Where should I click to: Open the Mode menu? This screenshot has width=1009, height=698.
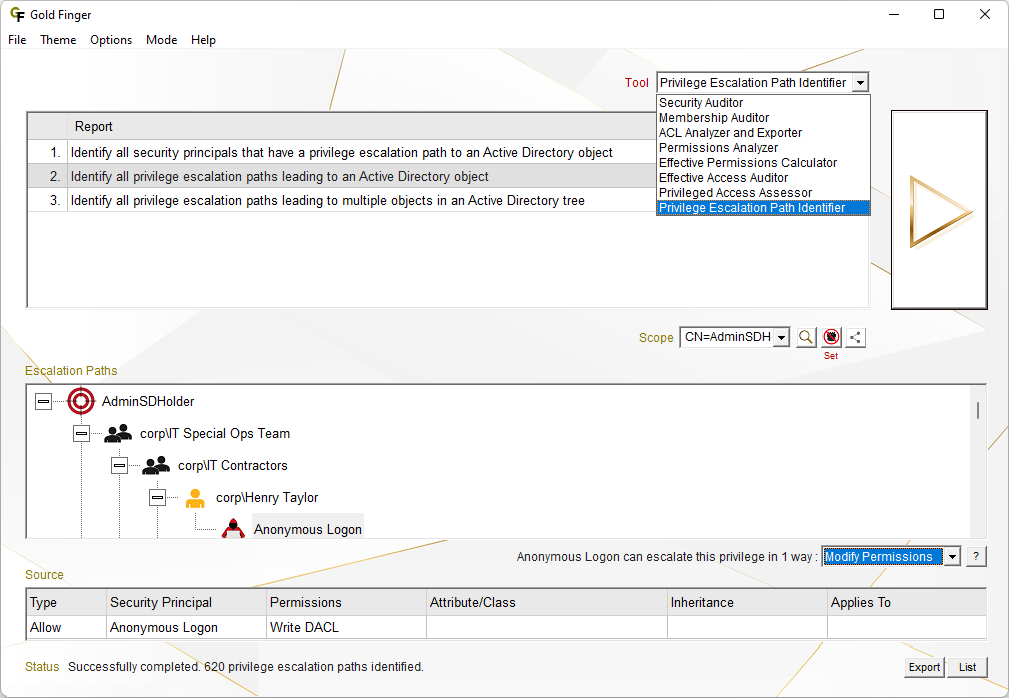162,40
